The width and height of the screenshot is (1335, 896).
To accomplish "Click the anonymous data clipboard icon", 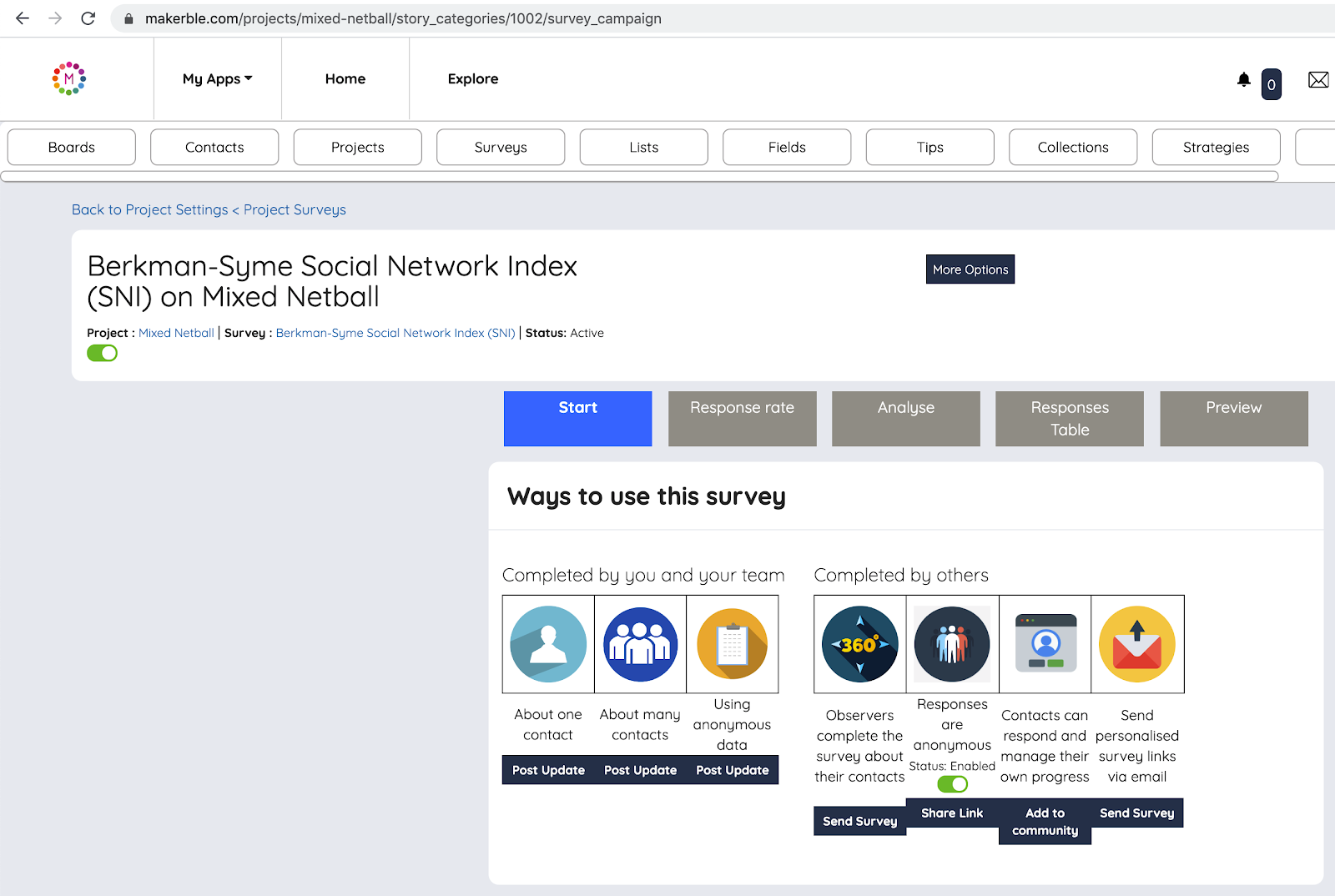I will point(732,644).
